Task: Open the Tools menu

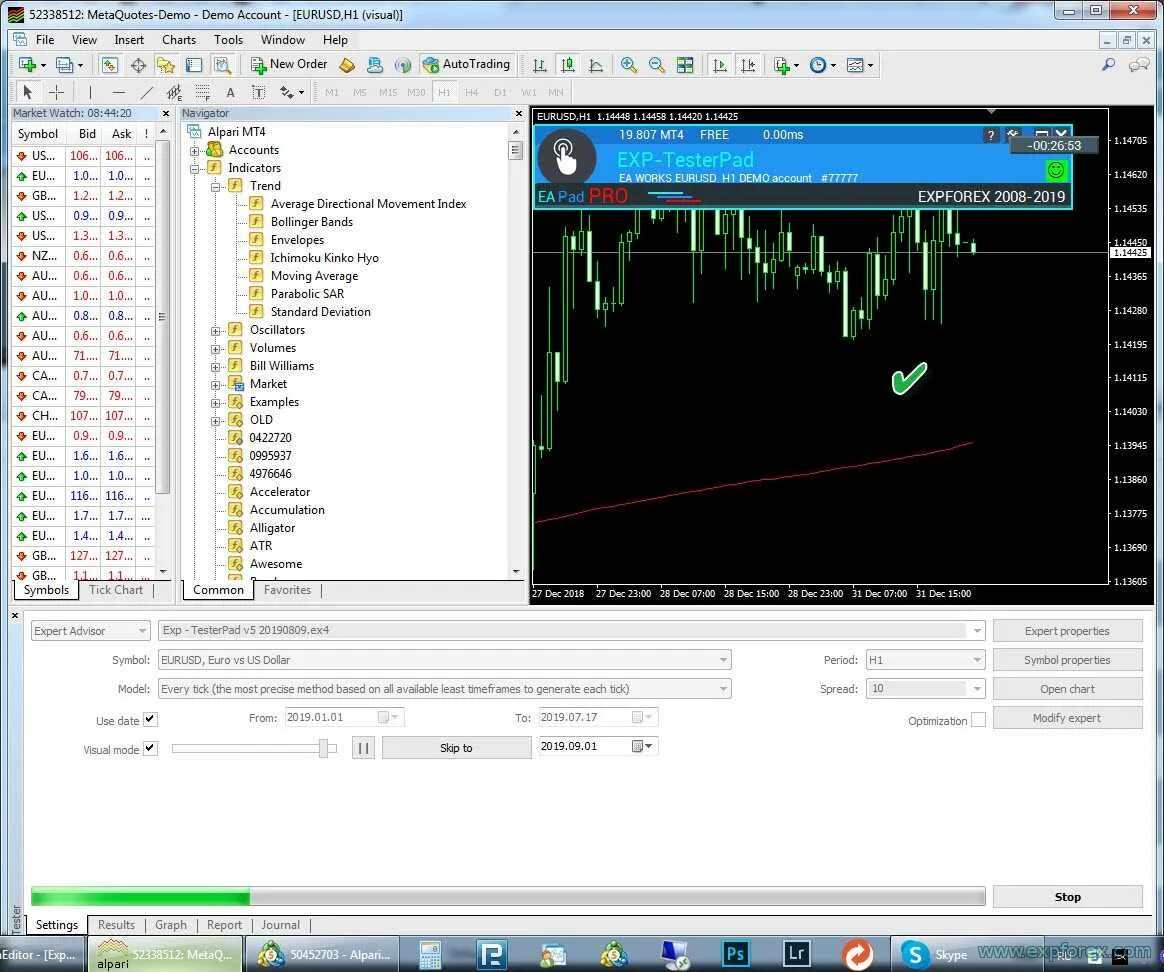Action: [x=228, y=39]
